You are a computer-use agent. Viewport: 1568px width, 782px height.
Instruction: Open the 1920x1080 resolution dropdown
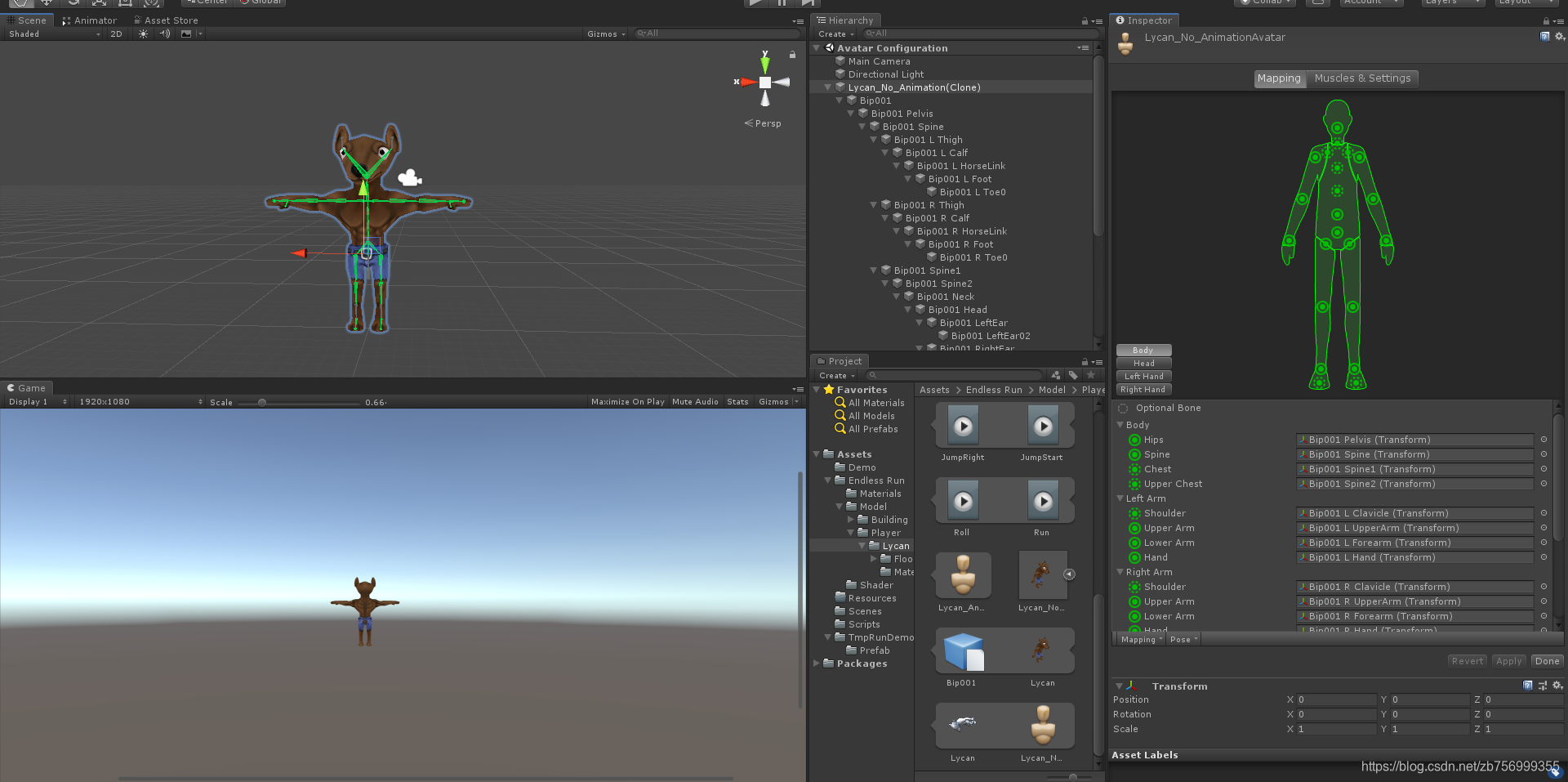(x=140, y=402)
